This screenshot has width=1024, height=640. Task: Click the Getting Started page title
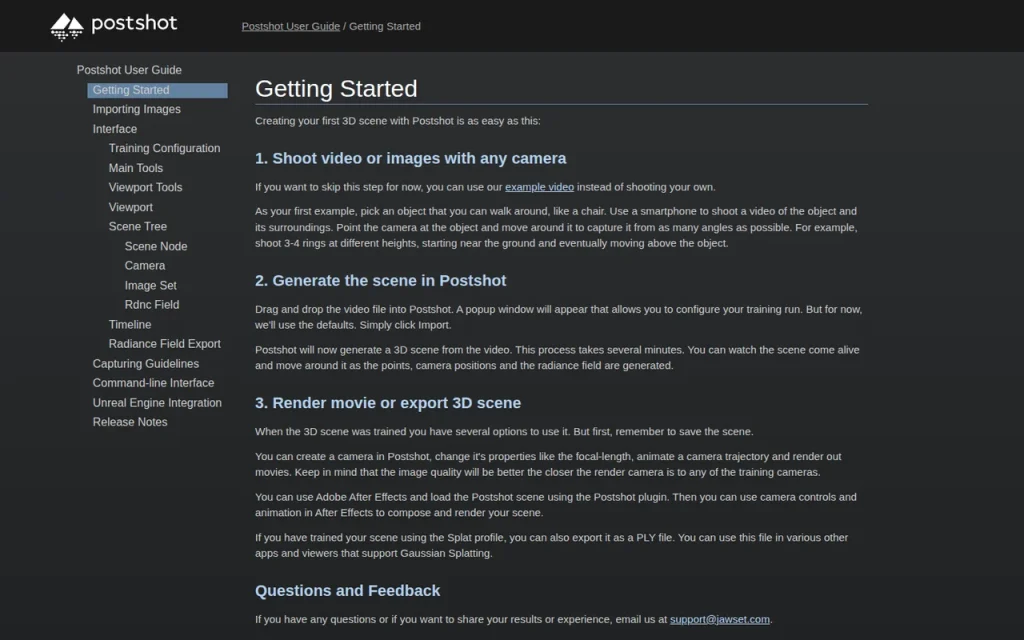336,89
